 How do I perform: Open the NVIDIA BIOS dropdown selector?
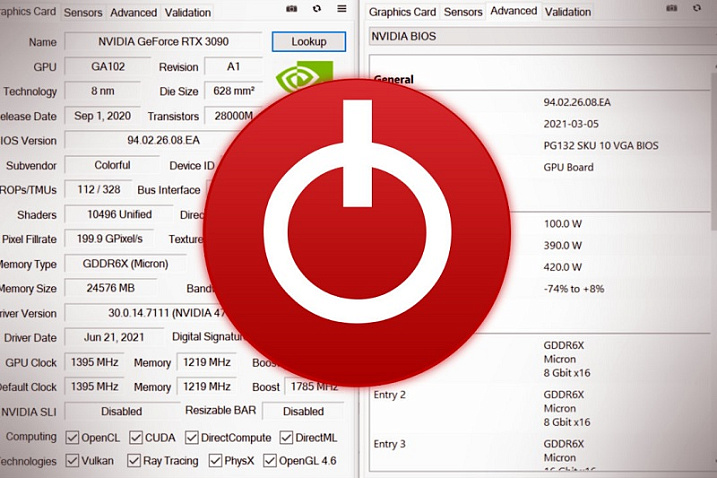[x=543, y=36]
